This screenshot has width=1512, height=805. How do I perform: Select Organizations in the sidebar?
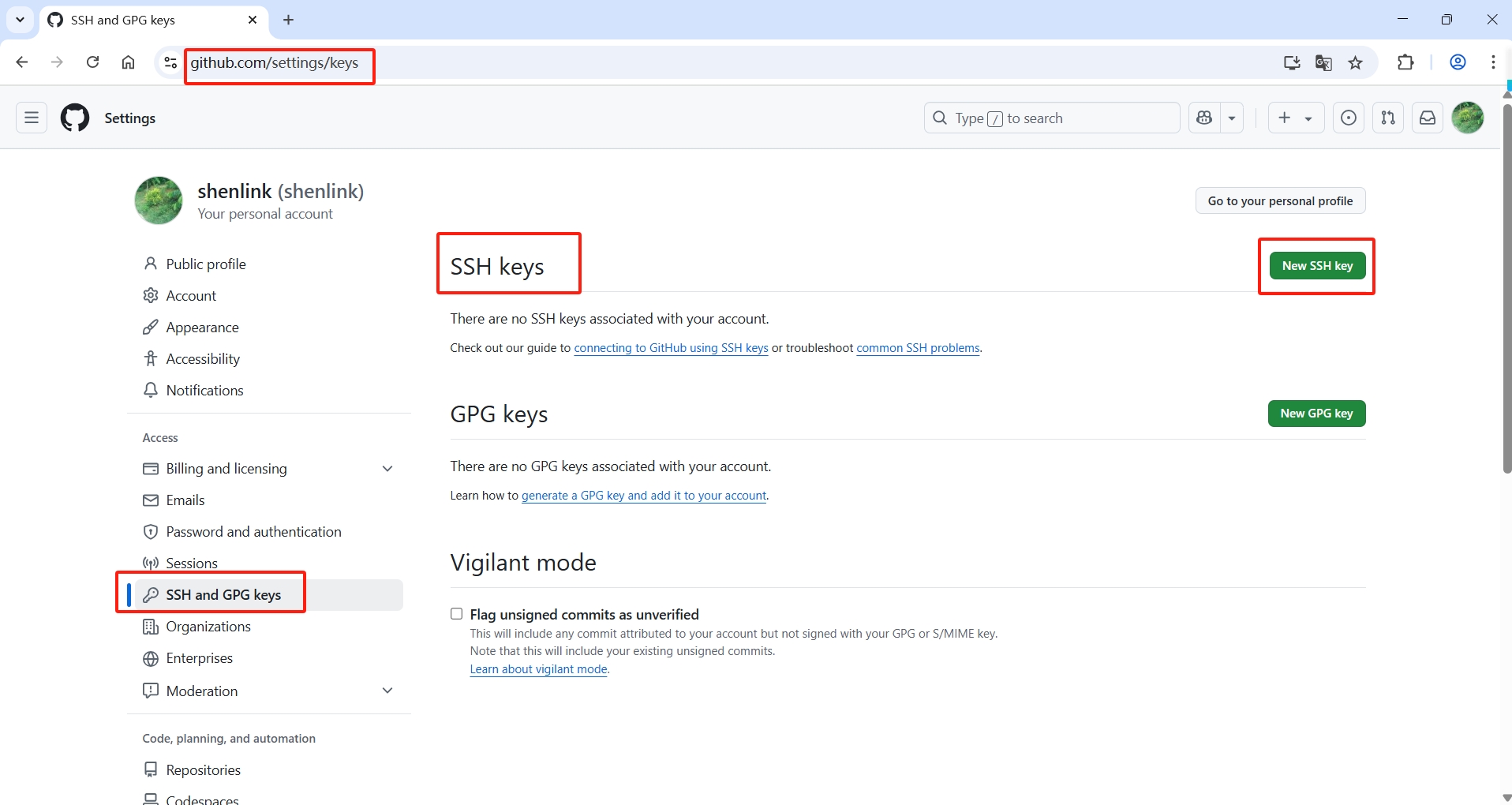208,626
